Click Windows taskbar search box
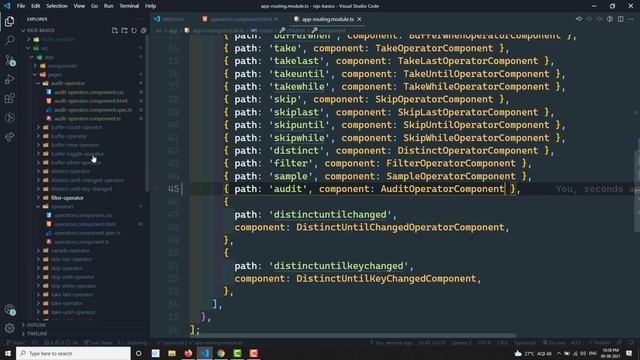The width and height of the screenshot is (640, 360). 73,353
